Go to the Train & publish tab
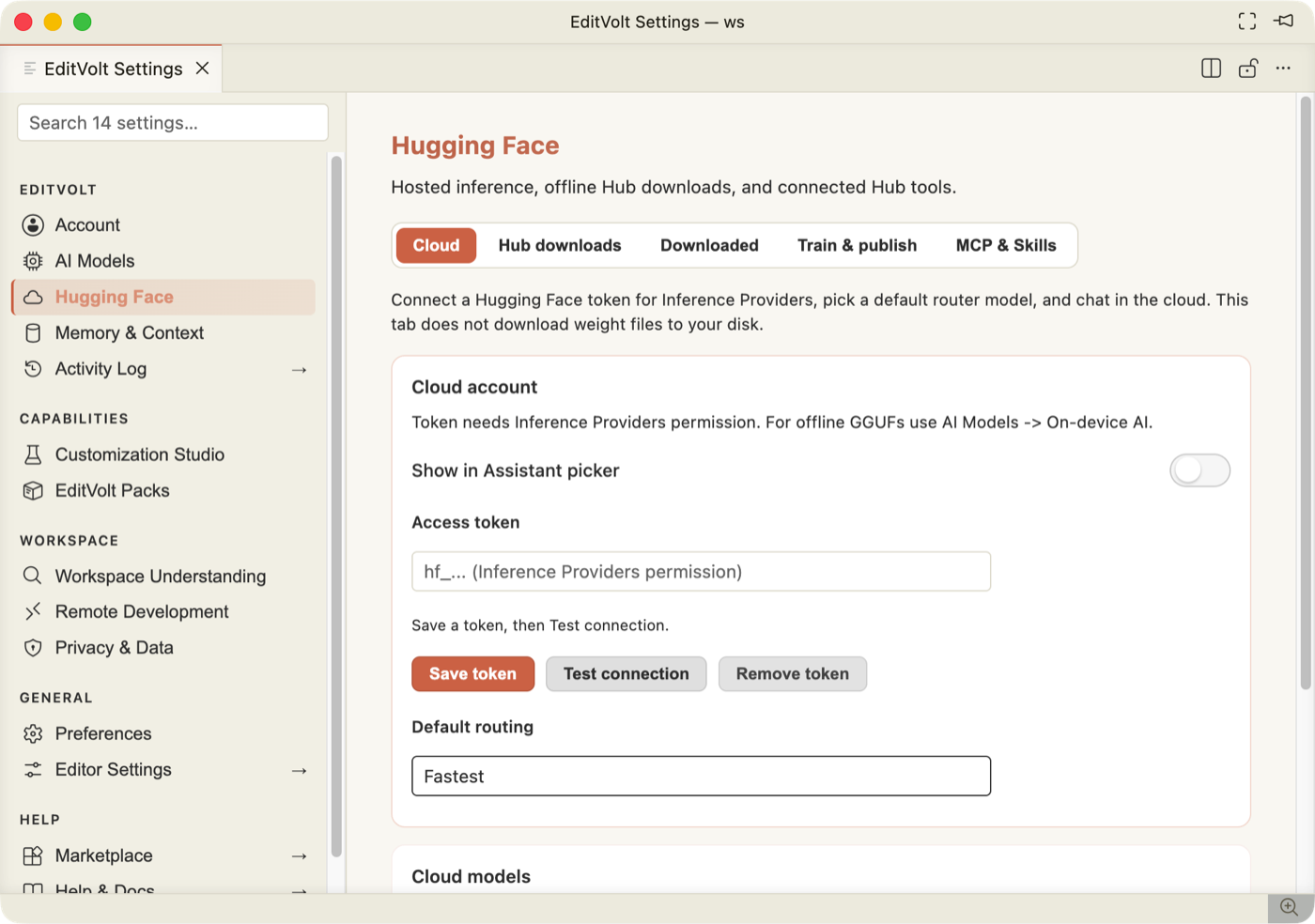 (857, 246)
